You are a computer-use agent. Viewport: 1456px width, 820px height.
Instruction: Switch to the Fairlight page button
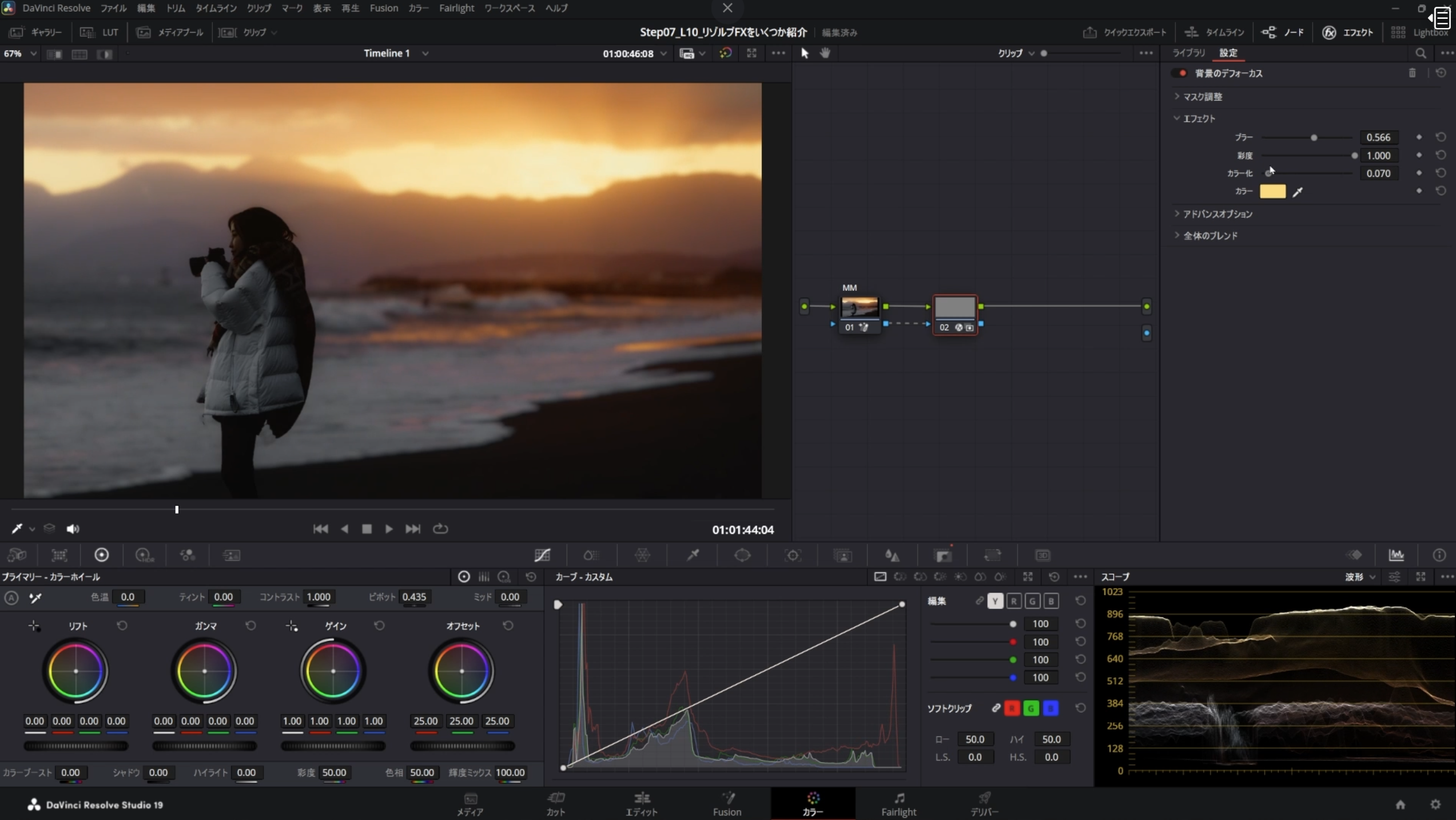(x=898, y=804)
